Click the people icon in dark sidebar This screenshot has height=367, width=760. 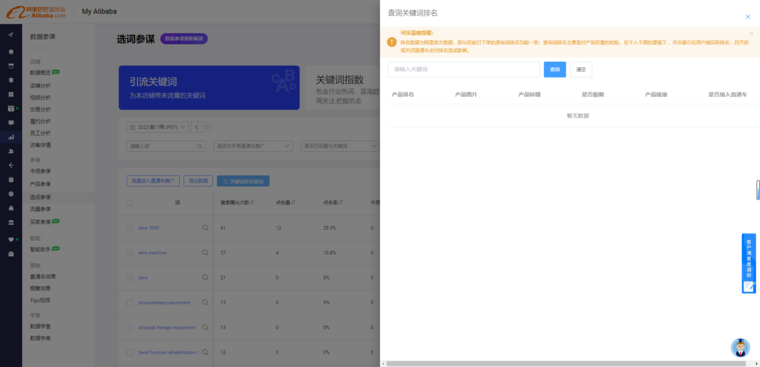coord(11,151)
